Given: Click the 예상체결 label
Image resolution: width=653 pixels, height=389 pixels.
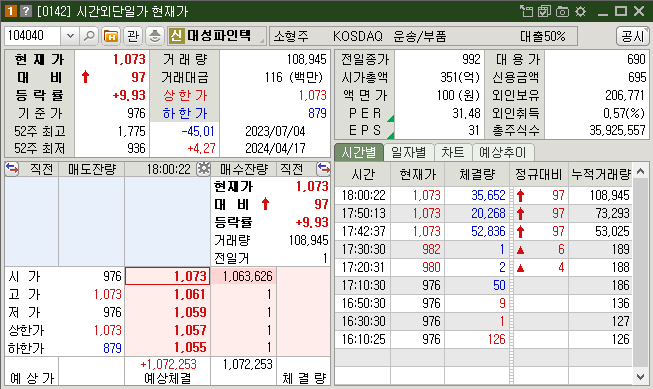Looking at the screenshot, I should [167, 378].
